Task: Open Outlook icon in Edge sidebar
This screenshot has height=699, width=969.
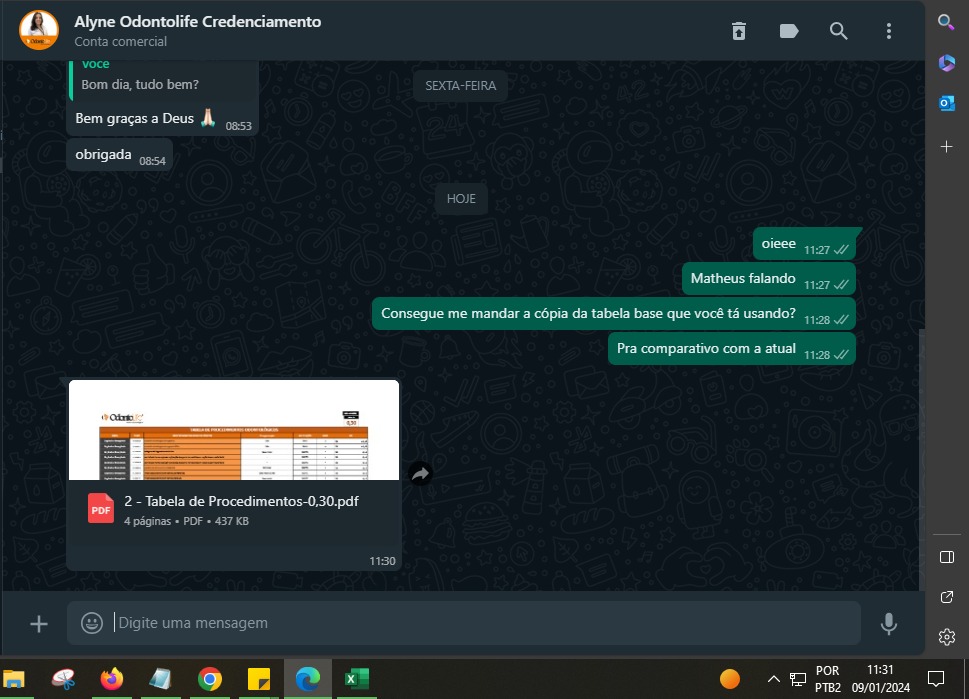Action: point(946,103)
